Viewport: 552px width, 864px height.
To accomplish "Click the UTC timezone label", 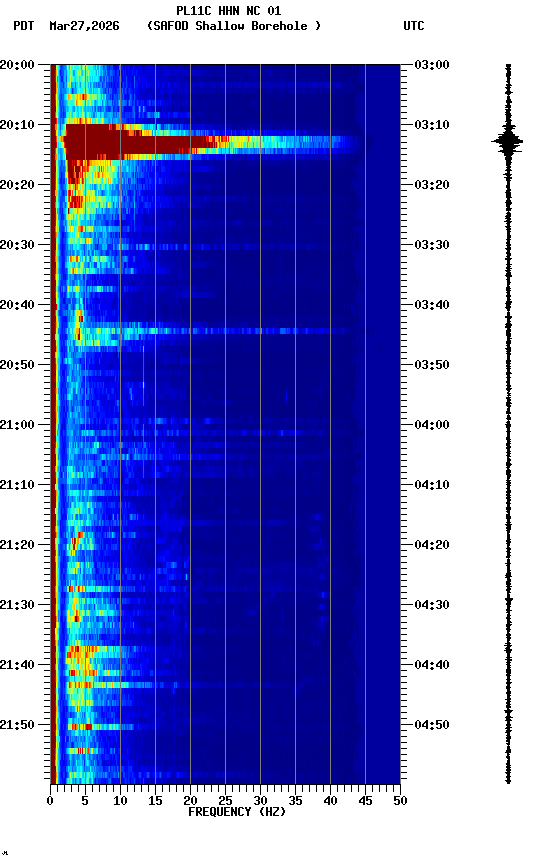I will pyautogui.click(x=414, y=26).
